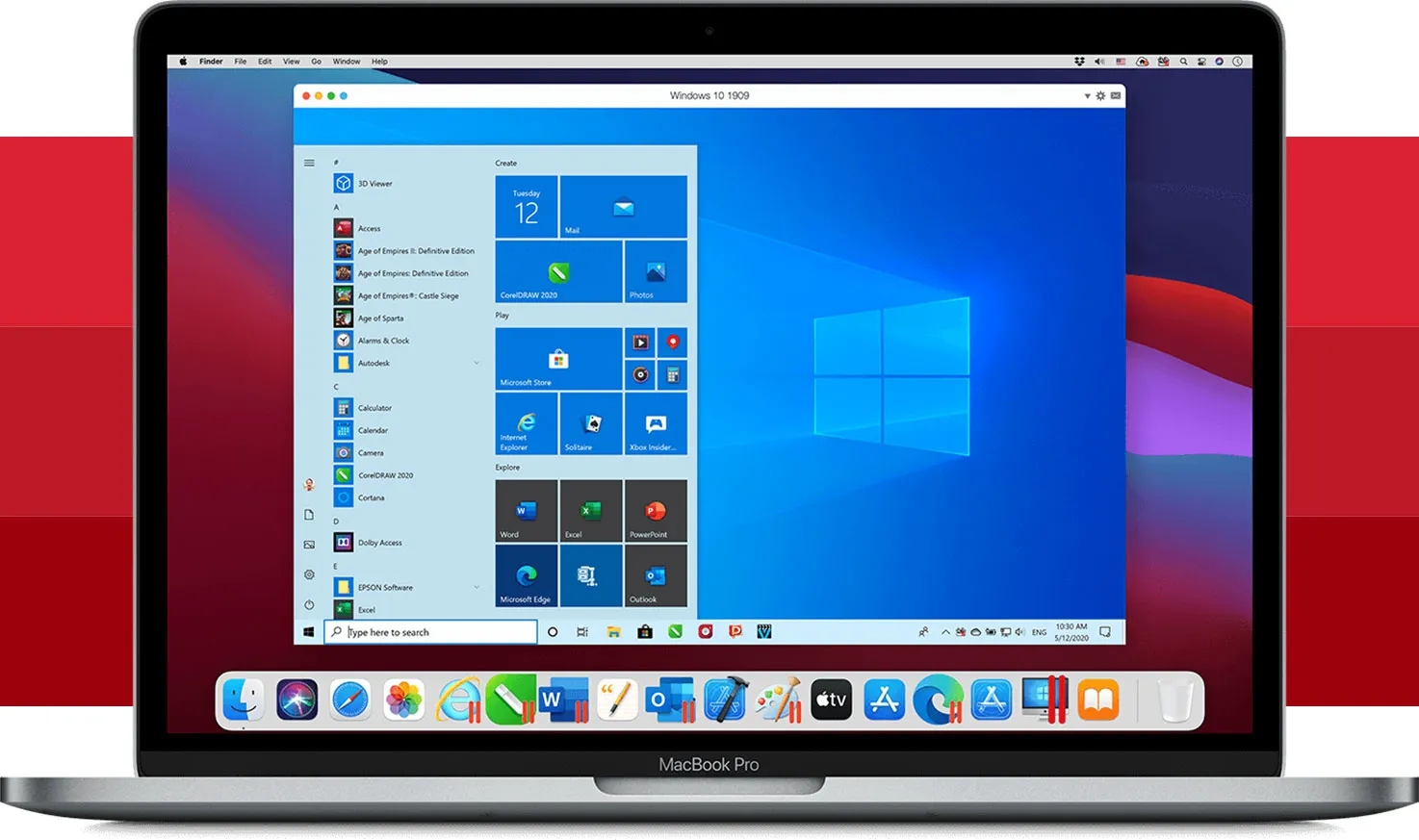
Task: Open the PowerPoint tile
Action: (656, 511)
